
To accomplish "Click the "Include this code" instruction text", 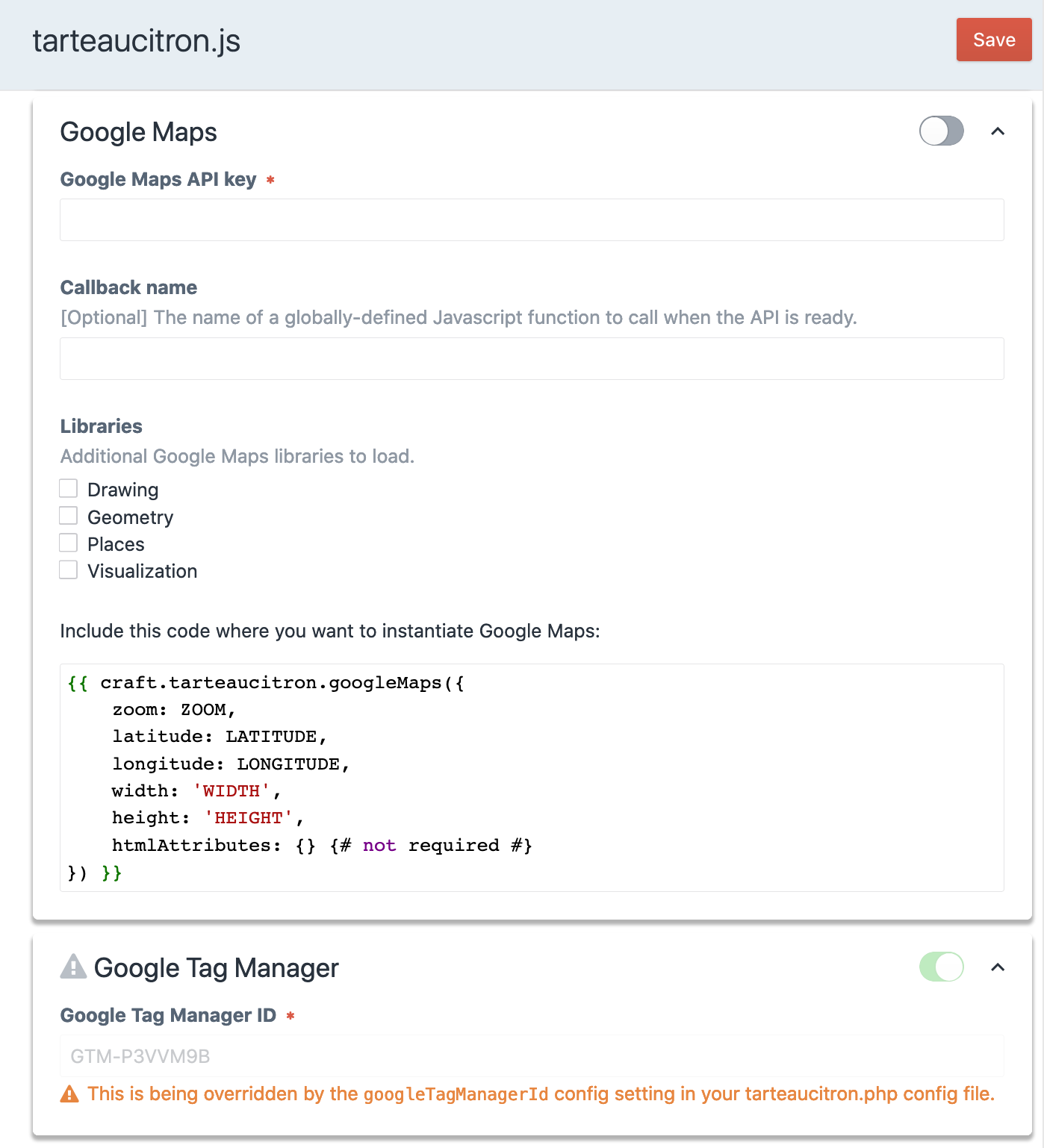I will tap(330, 631).
